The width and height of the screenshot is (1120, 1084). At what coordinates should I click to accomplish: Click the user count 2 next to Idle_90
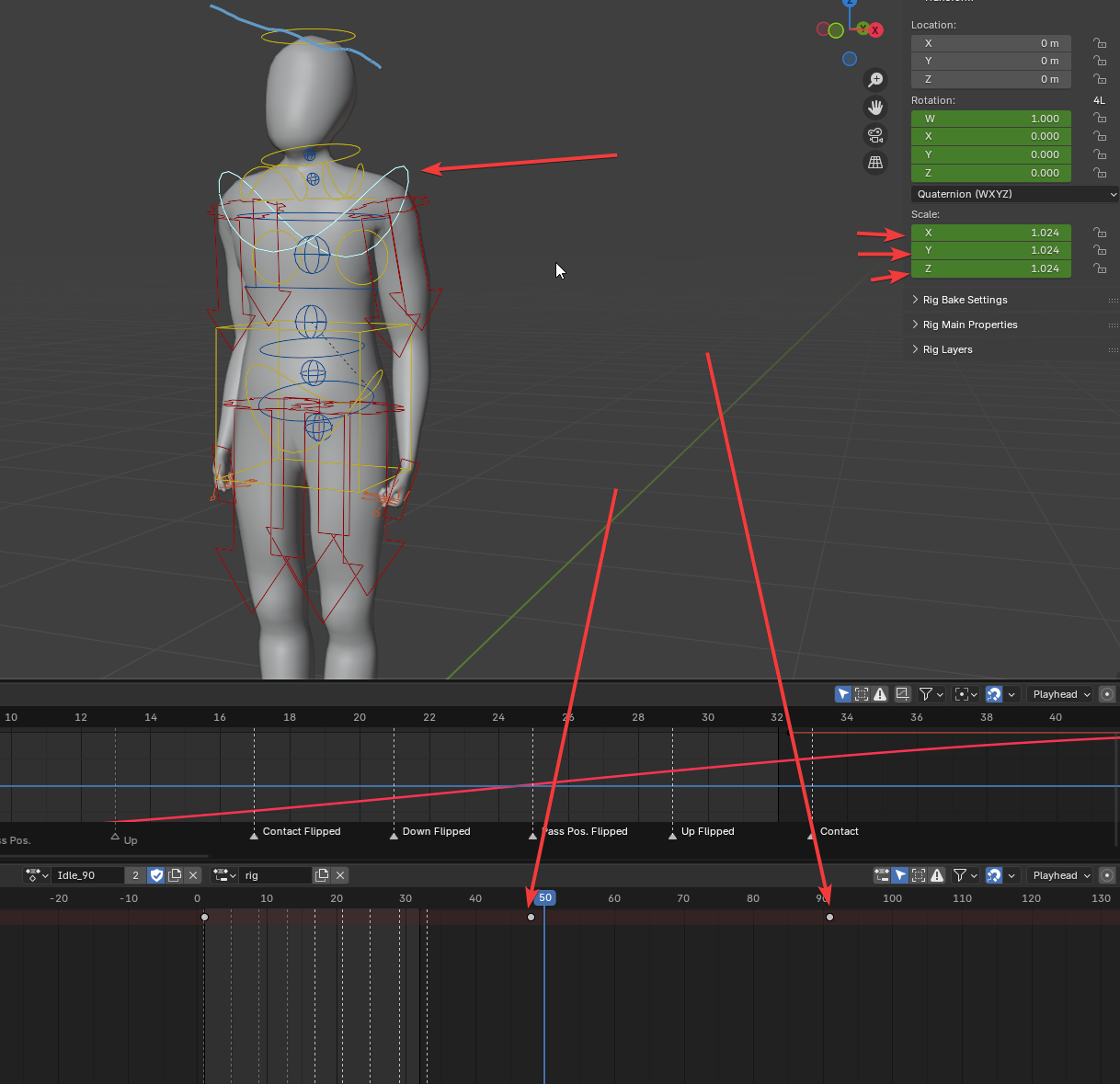point(135,875)
